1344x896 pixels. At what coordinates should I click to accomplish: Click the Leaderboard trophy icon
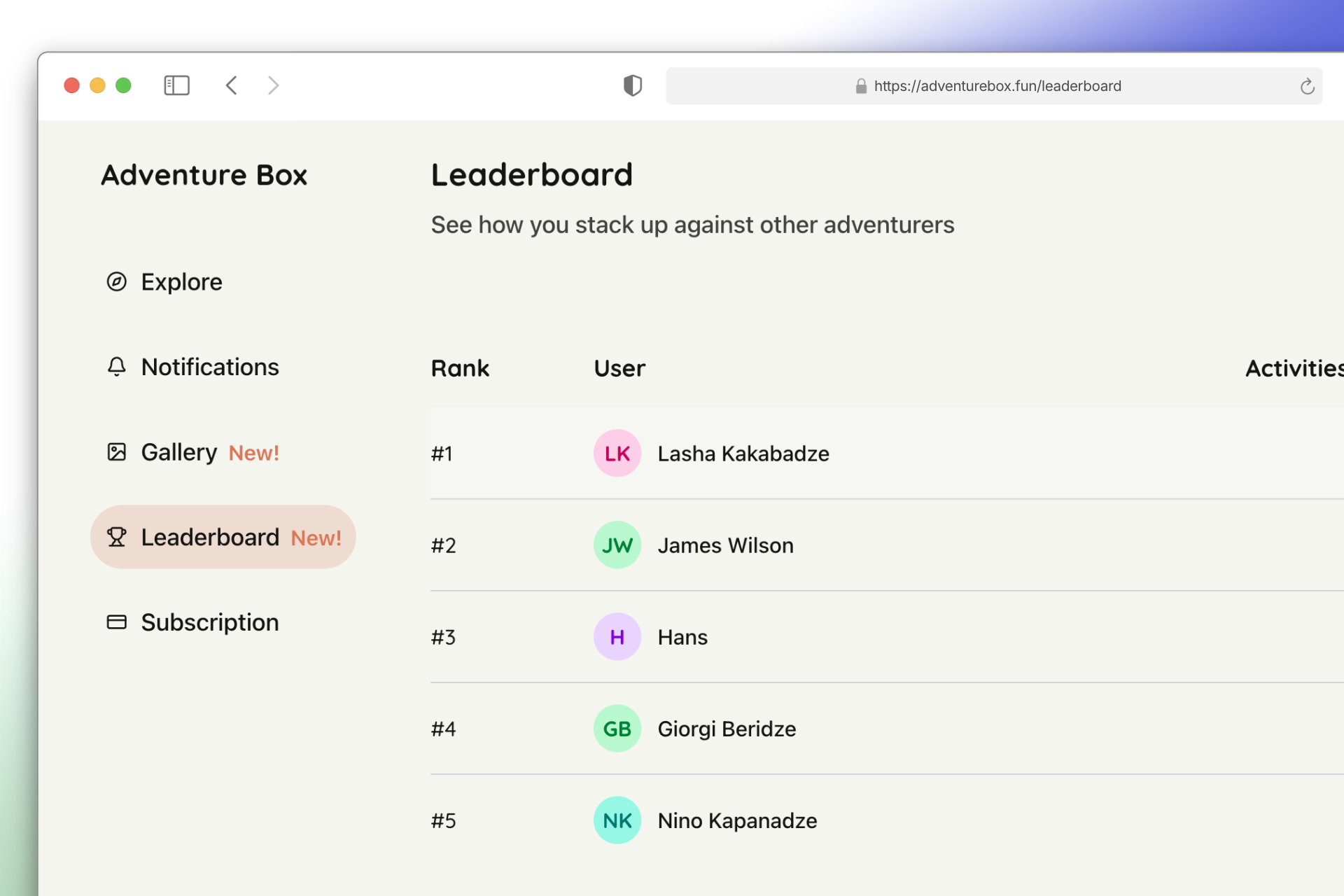116,536
